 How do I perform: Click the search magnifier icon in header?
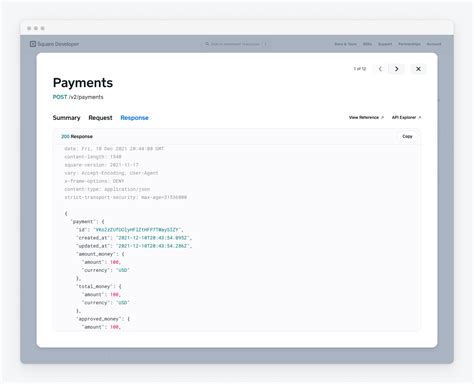tap(207, 44)
